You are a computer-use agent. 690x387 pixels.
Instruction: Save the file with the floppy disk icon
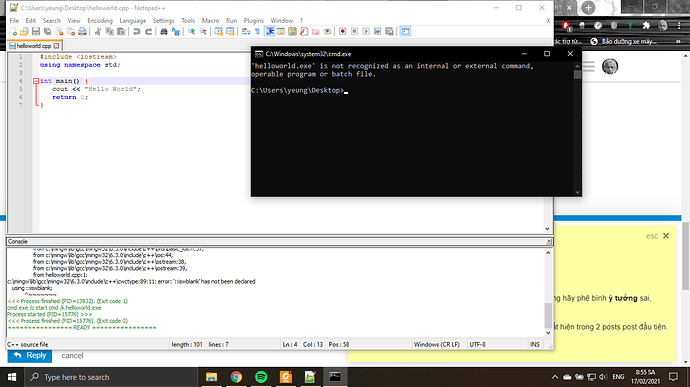(36, 32)
